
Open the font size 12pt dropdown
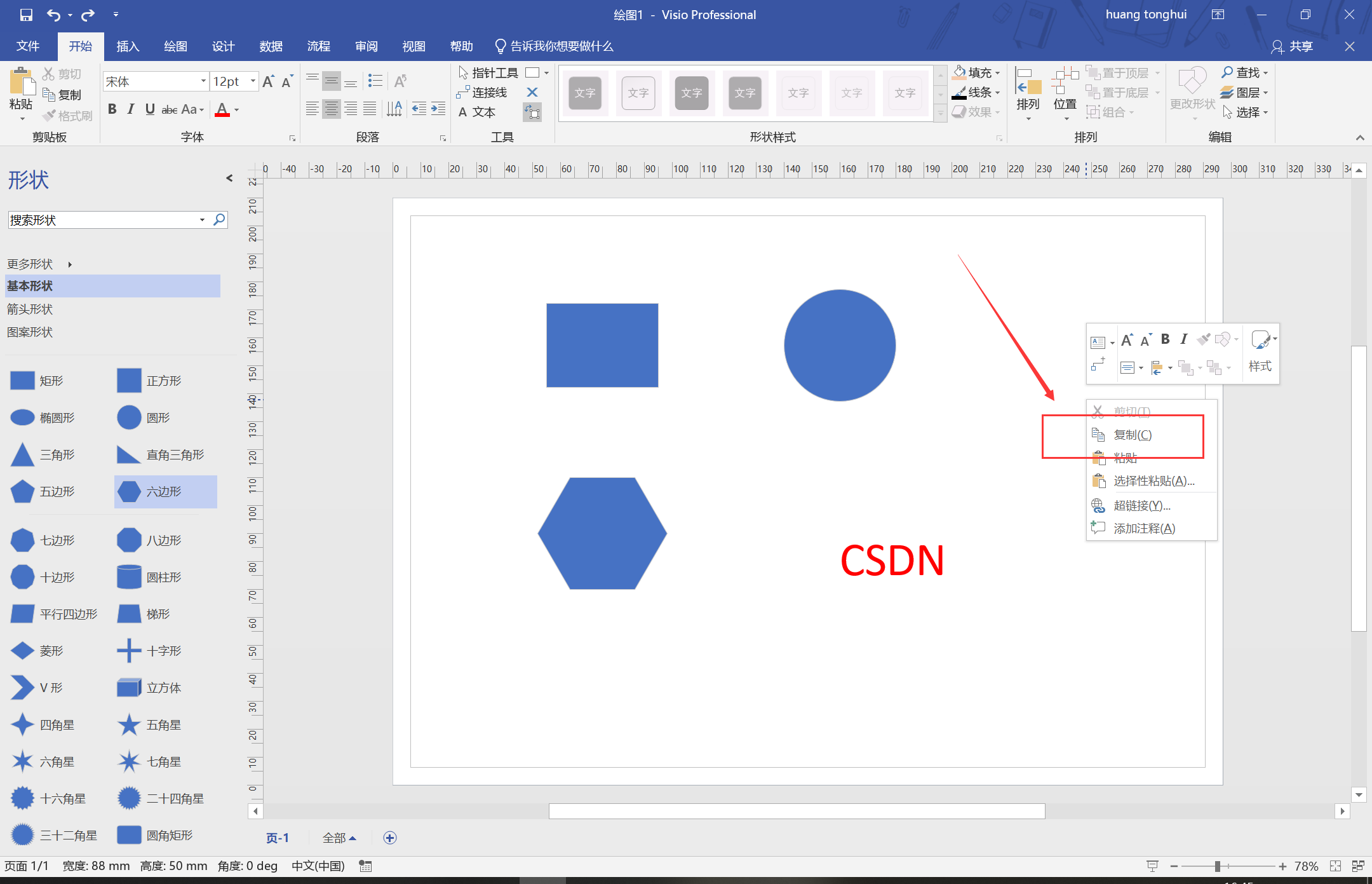[x=253, y=81]
